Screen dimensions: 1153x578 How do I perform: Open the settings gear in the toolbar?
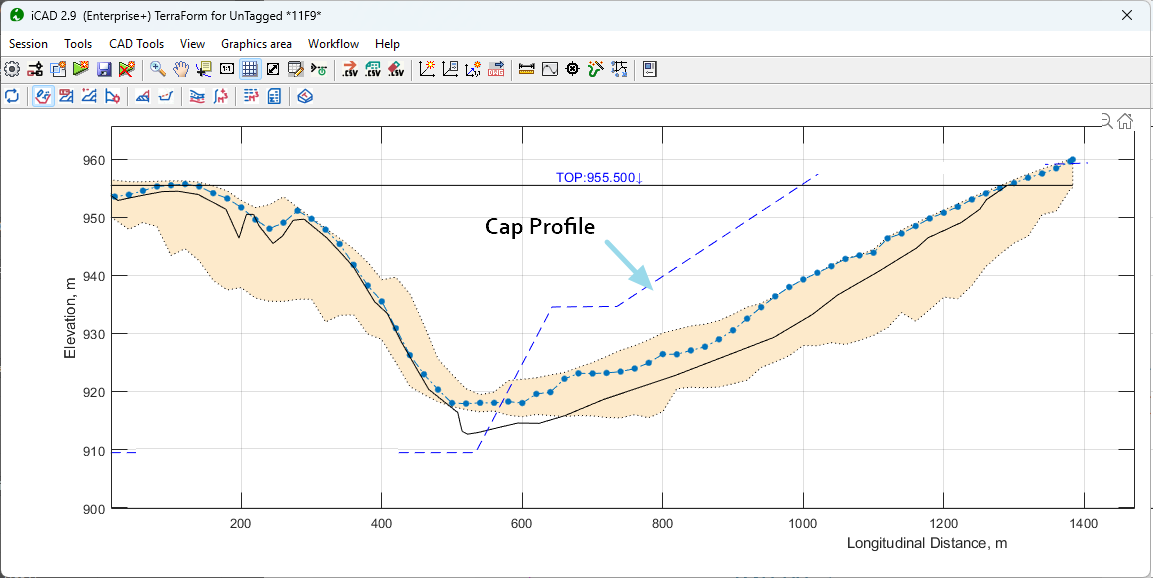click(12, 70)
